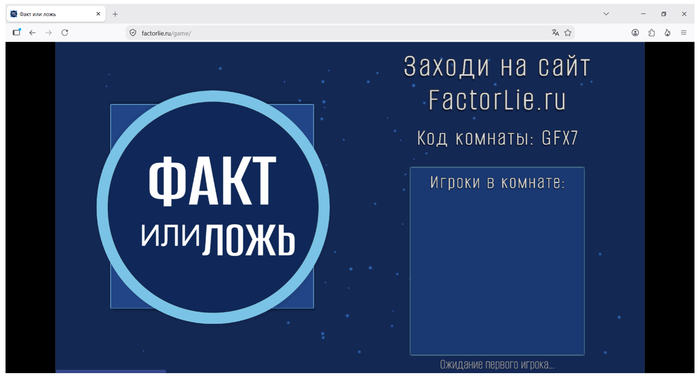
Task: Click the browser forward arrow
Action: pyautogui.click(x=48, y=33)
